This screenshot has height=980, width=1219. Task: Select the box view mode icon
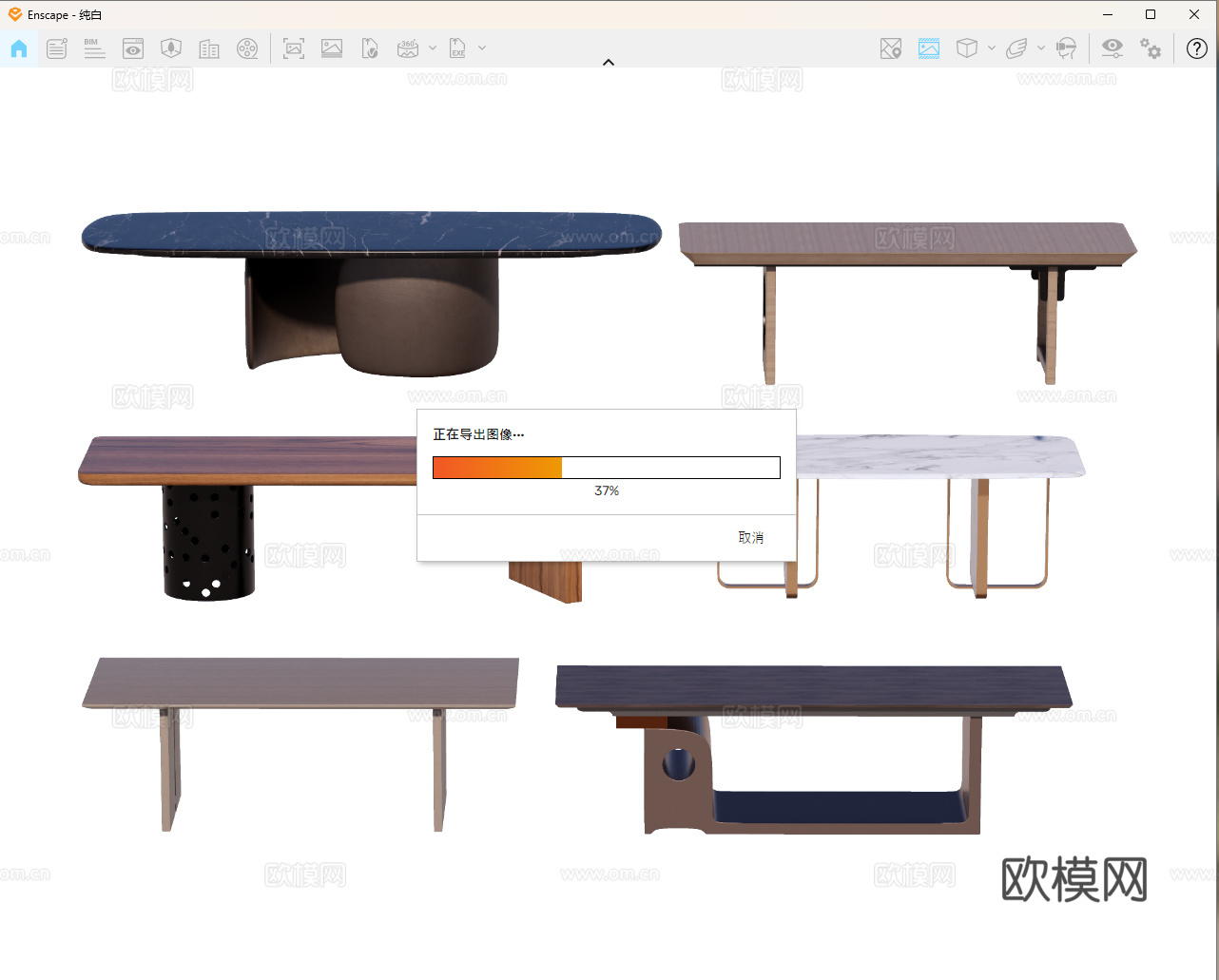coord(967,48)
